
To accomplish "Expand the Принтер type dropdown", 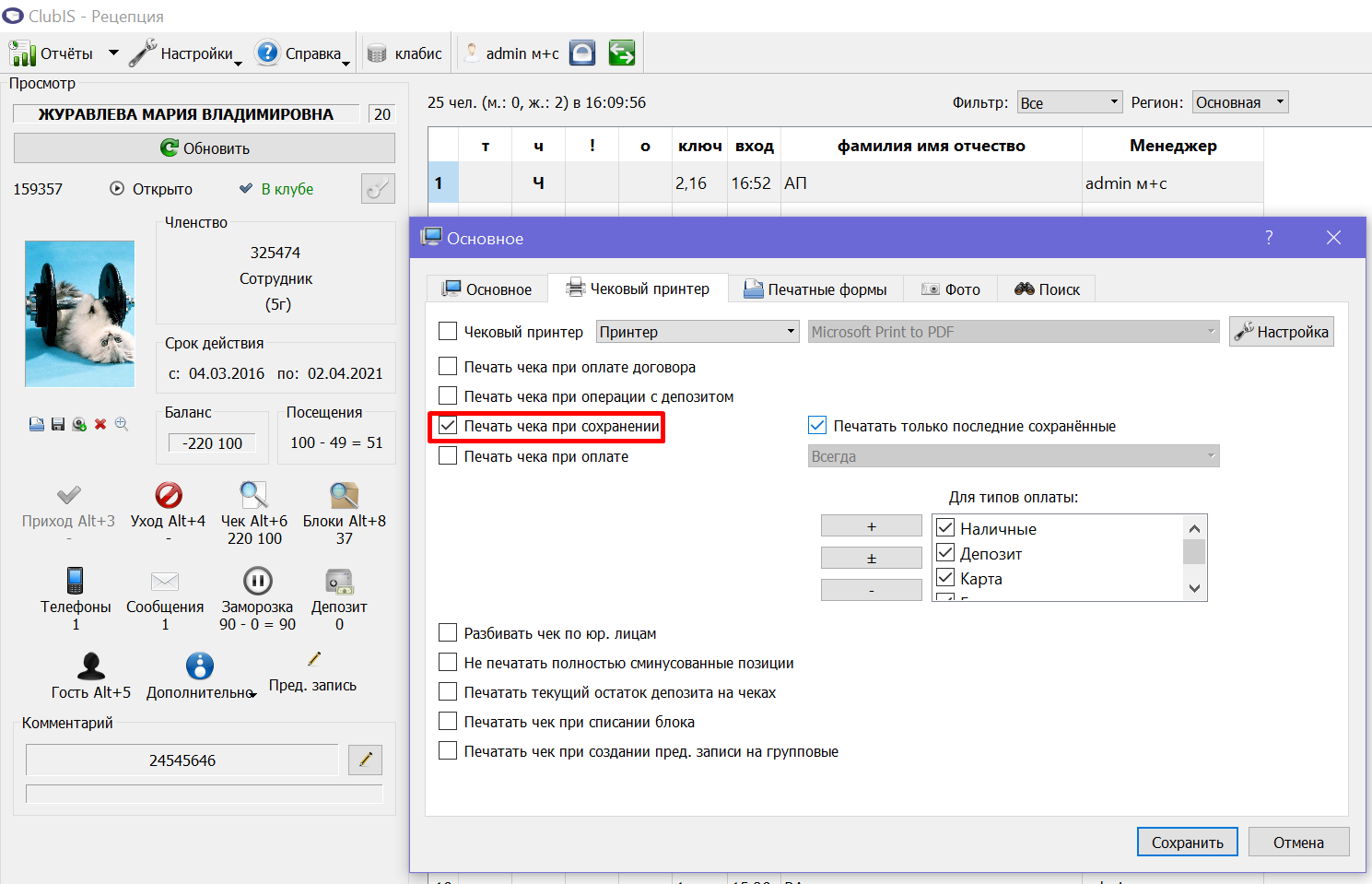I will 698,332.
